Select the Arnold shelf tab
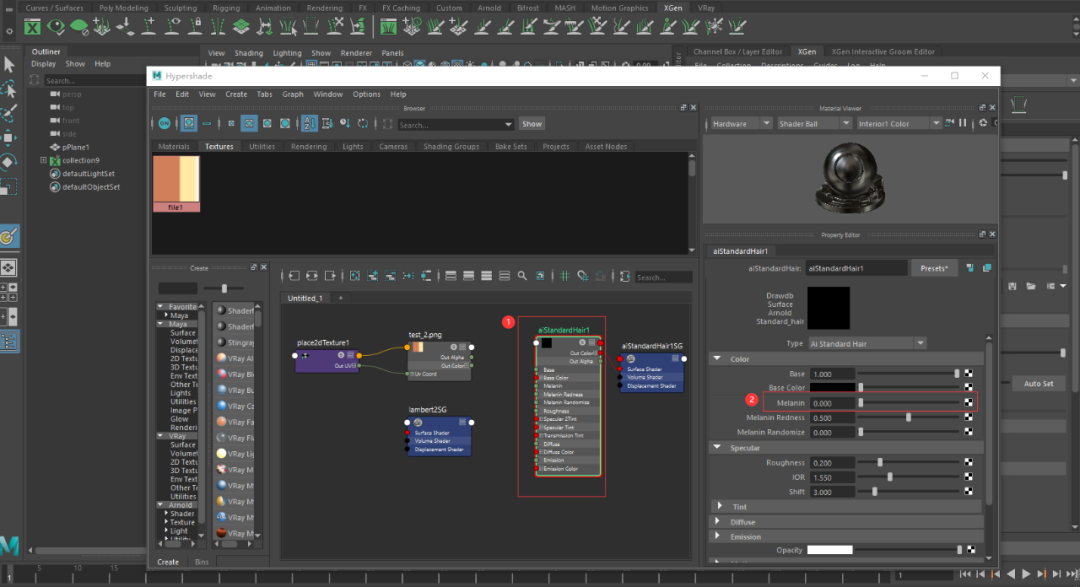This screenshot has width=1080, height=587. tap(489, 8)
